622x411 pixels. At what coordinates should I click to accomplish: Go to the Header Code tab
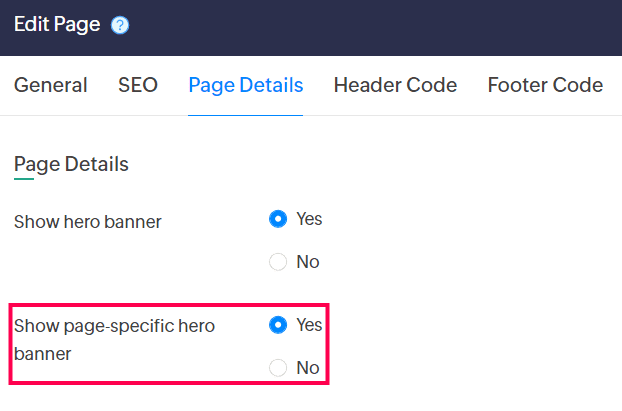pos(395,85)
